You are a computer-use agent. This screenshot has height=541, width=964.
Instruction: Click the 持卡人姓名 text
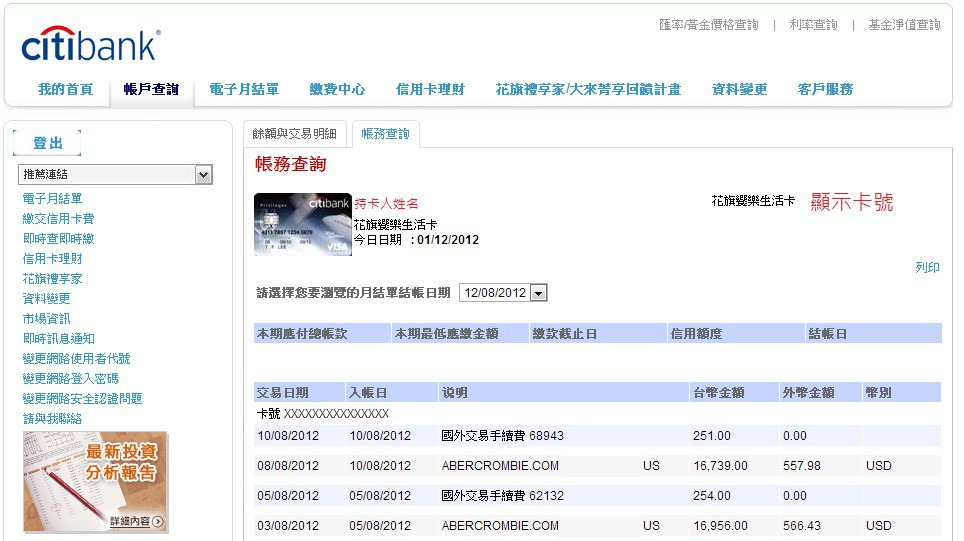pyautogui.click(x=386, y=203)
